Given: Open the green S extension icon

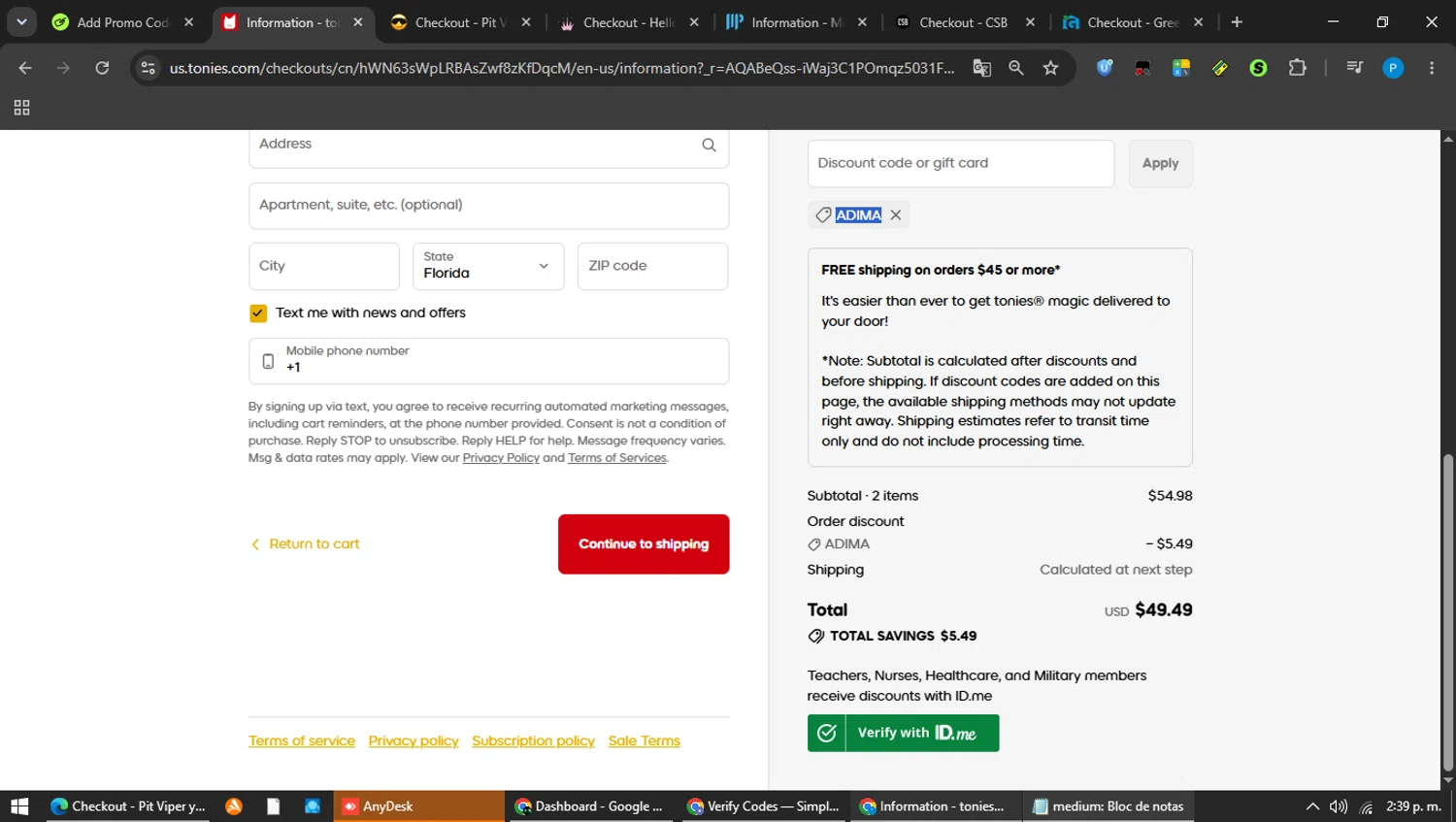Looking at the screenshot, I should [1258, 68].
